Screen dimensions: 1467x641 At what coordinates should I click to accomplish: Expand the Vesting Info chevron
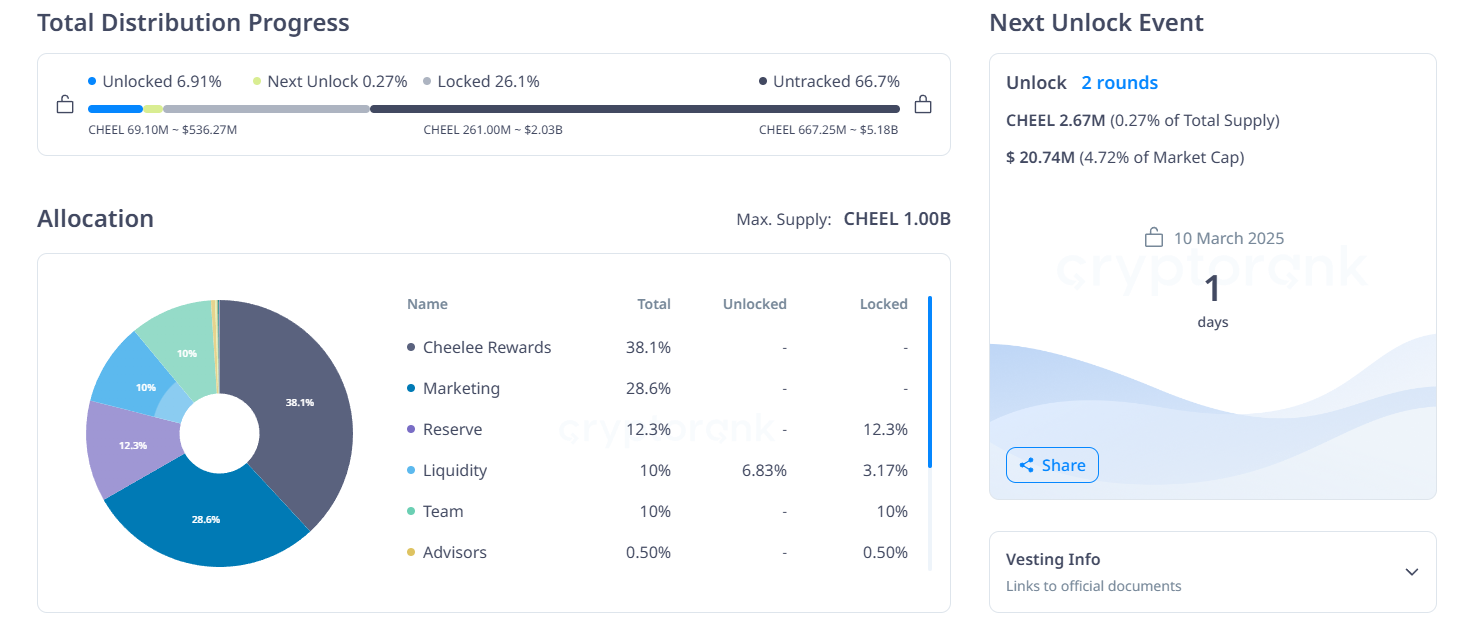pos(1411,572)
